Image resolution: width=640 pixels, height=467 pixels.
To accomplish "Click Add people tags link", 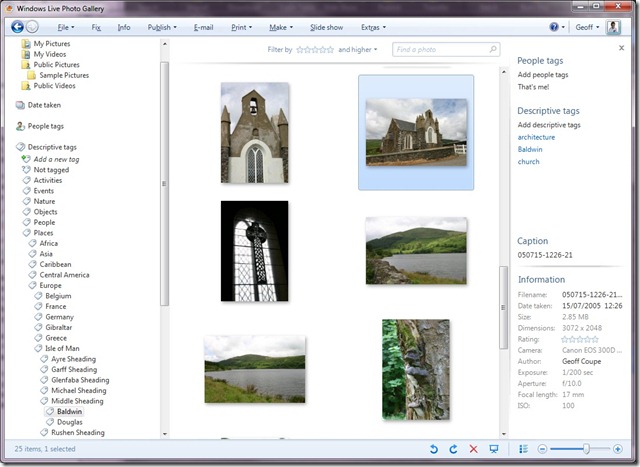I will pos(543,75).
